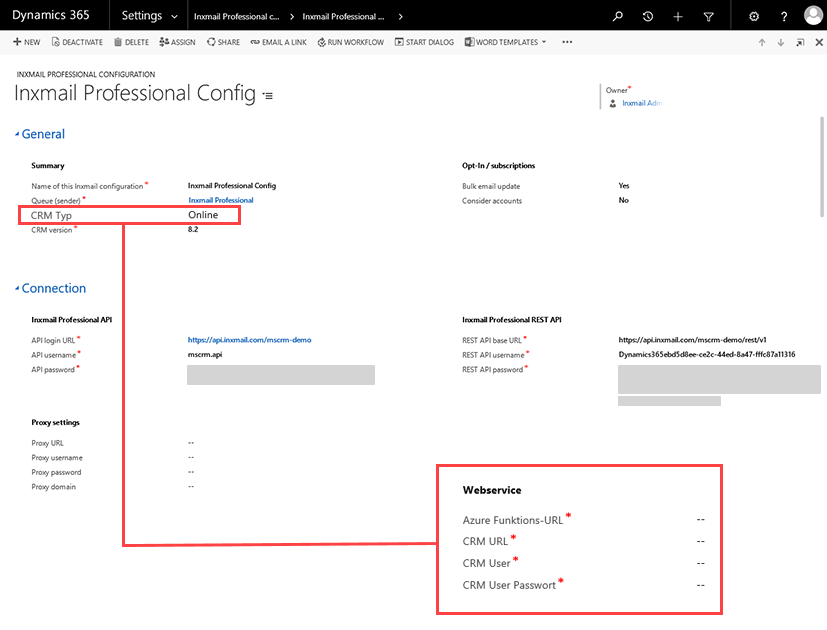This screenshot has height=630, width=827.
Task: Click the REST API username value
Action: coord(707,355)
